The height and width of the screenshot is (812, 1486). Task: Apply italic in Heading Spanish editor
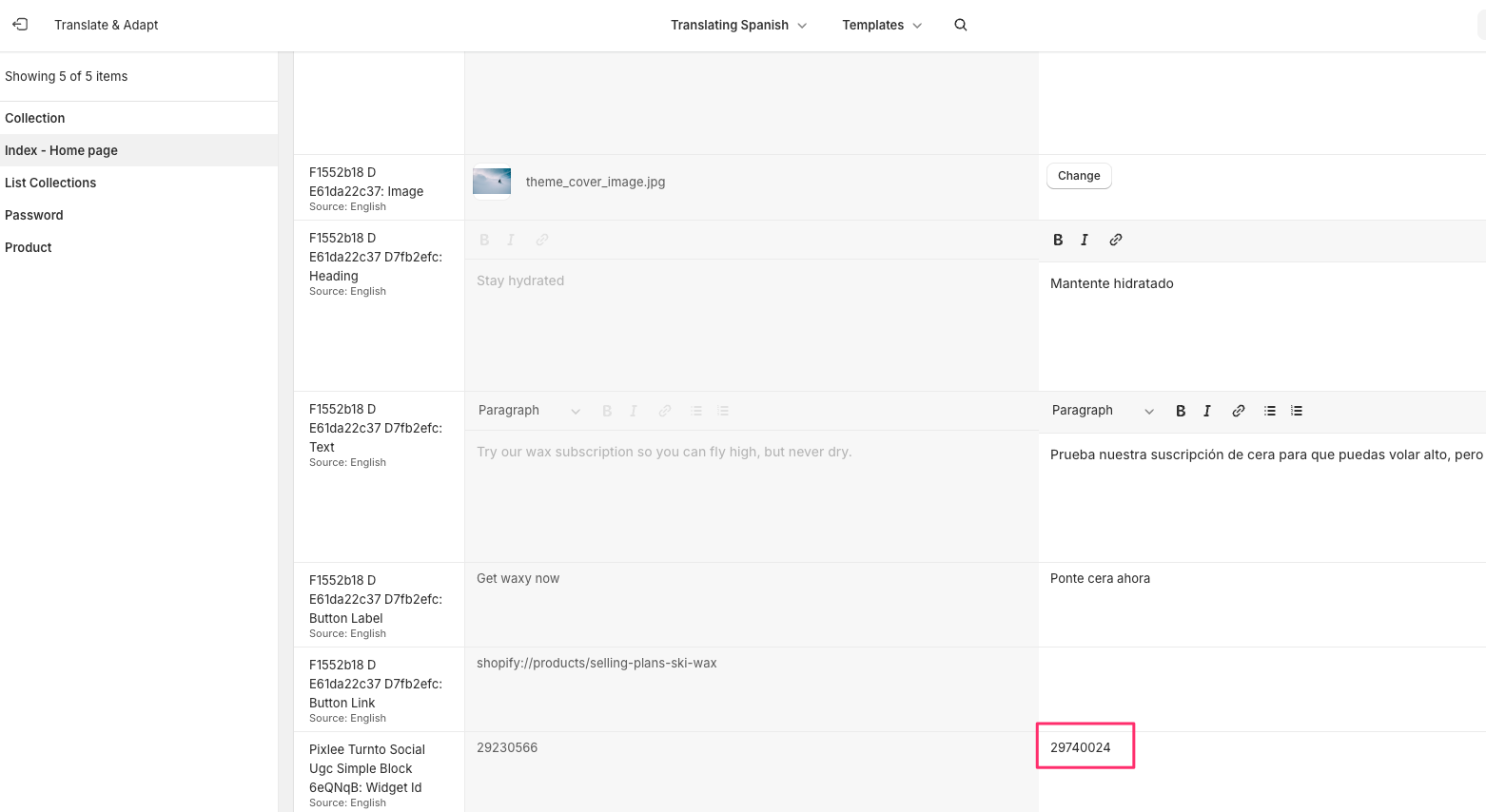pos(1085,240)
